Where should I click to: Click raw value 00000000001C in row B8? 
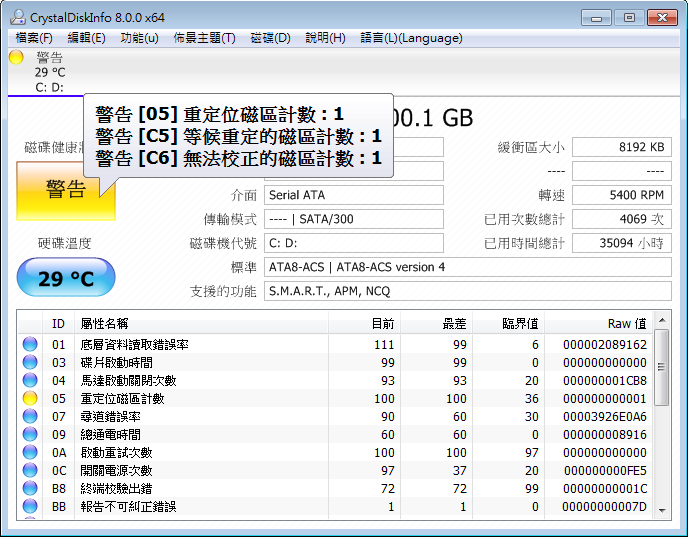pyautogui.click(x=605, y=489)
